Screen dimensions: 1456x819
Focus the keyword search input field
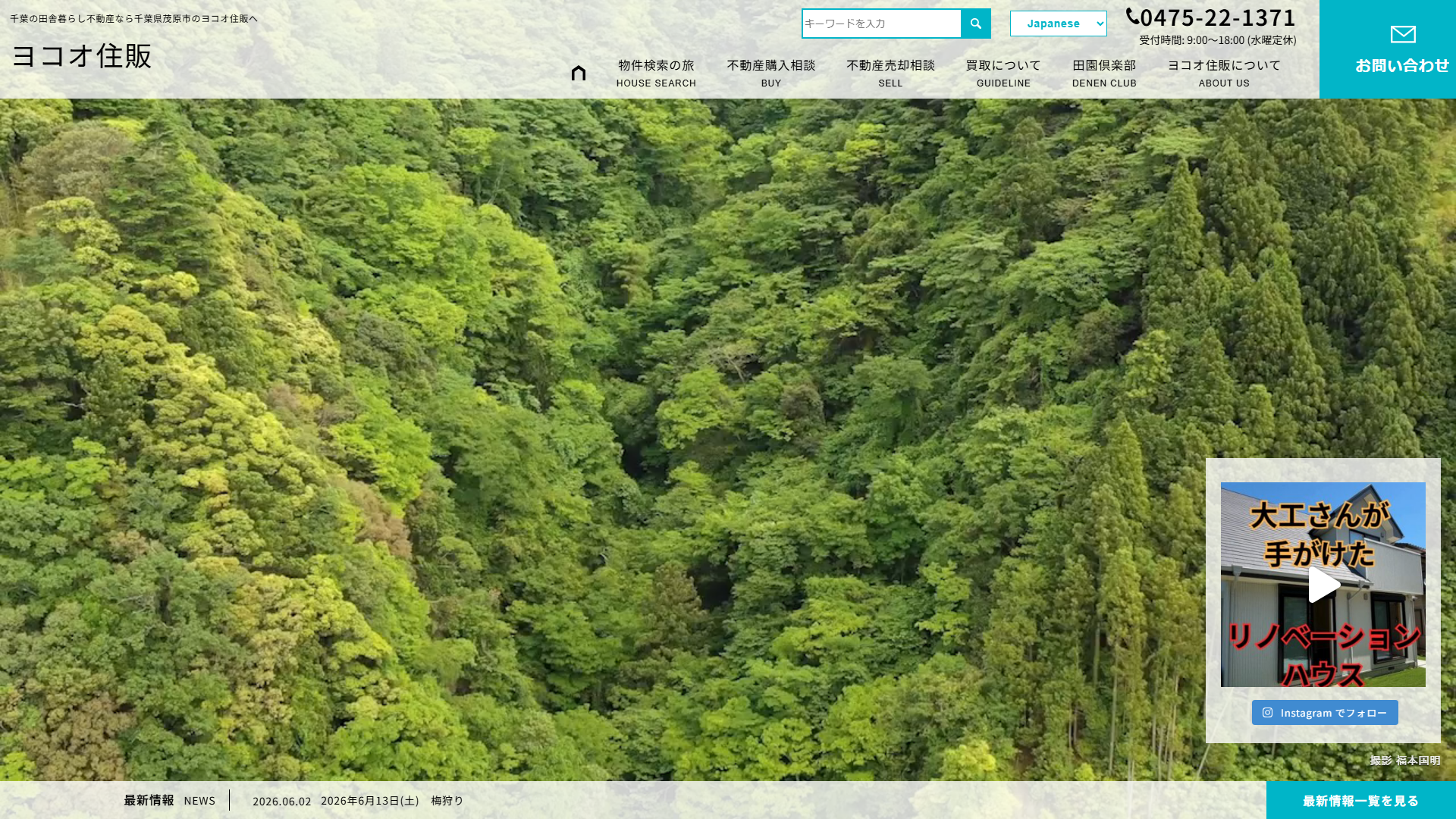tap(881, 24)
